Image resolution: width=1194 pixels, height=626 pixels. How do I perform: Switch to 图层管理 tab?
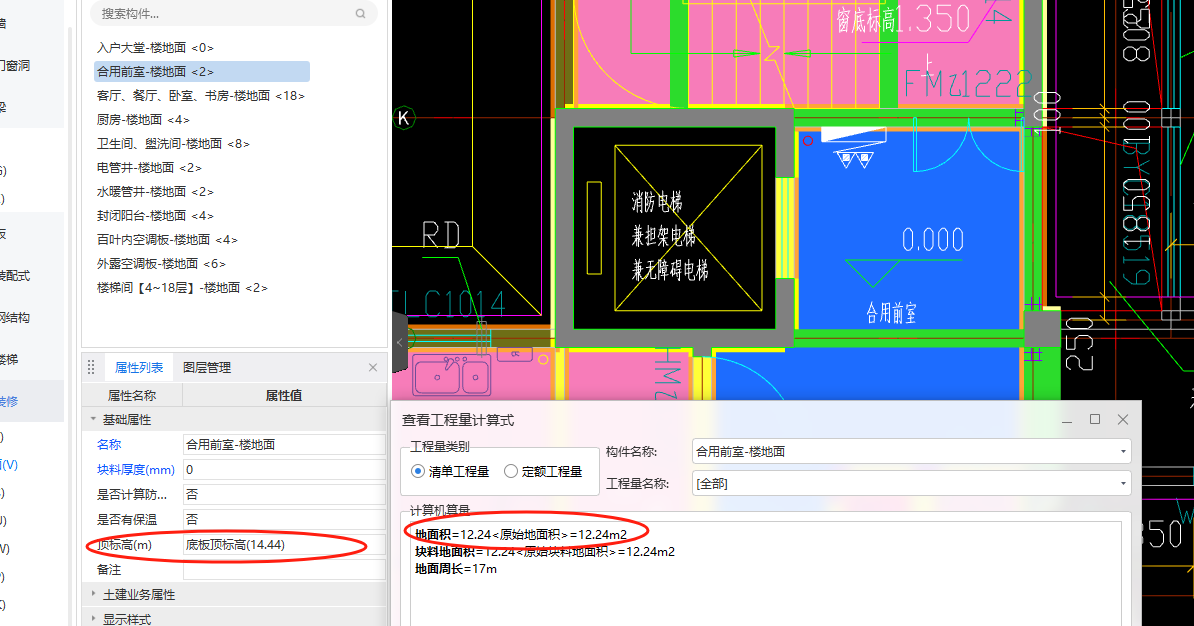point(207,368)
